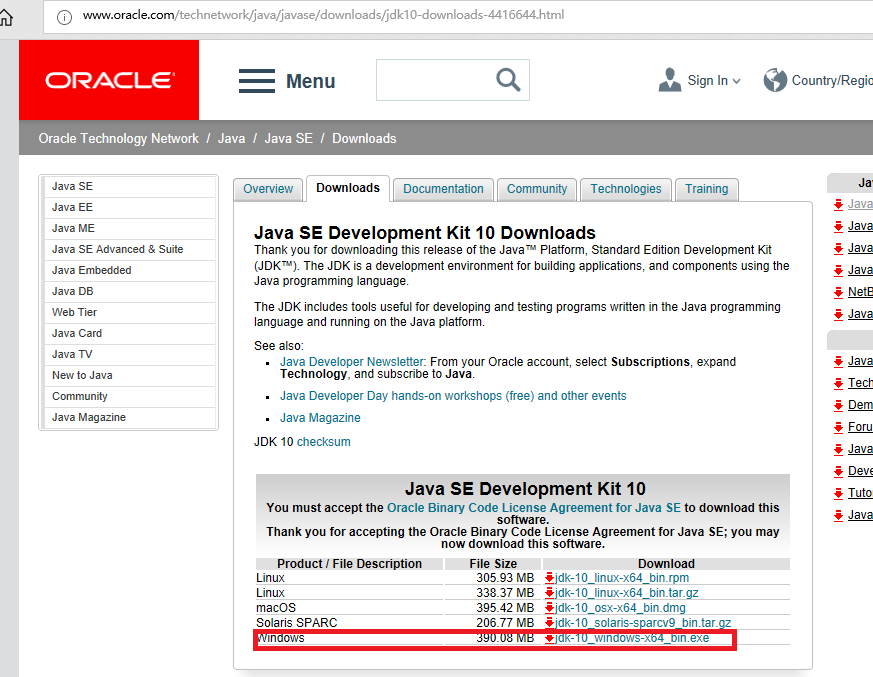
Task: Click download arrow beside NetBeans sidebar link
Action: coord(839,291)
